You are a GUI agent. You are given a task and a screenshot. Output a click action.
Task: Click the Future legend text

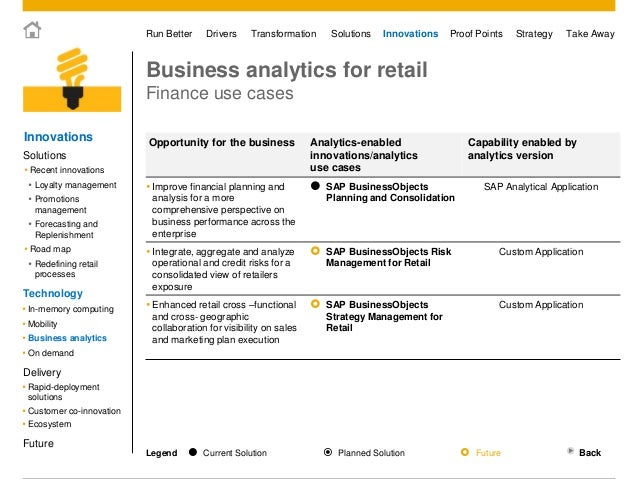click(x=488, y=453)
